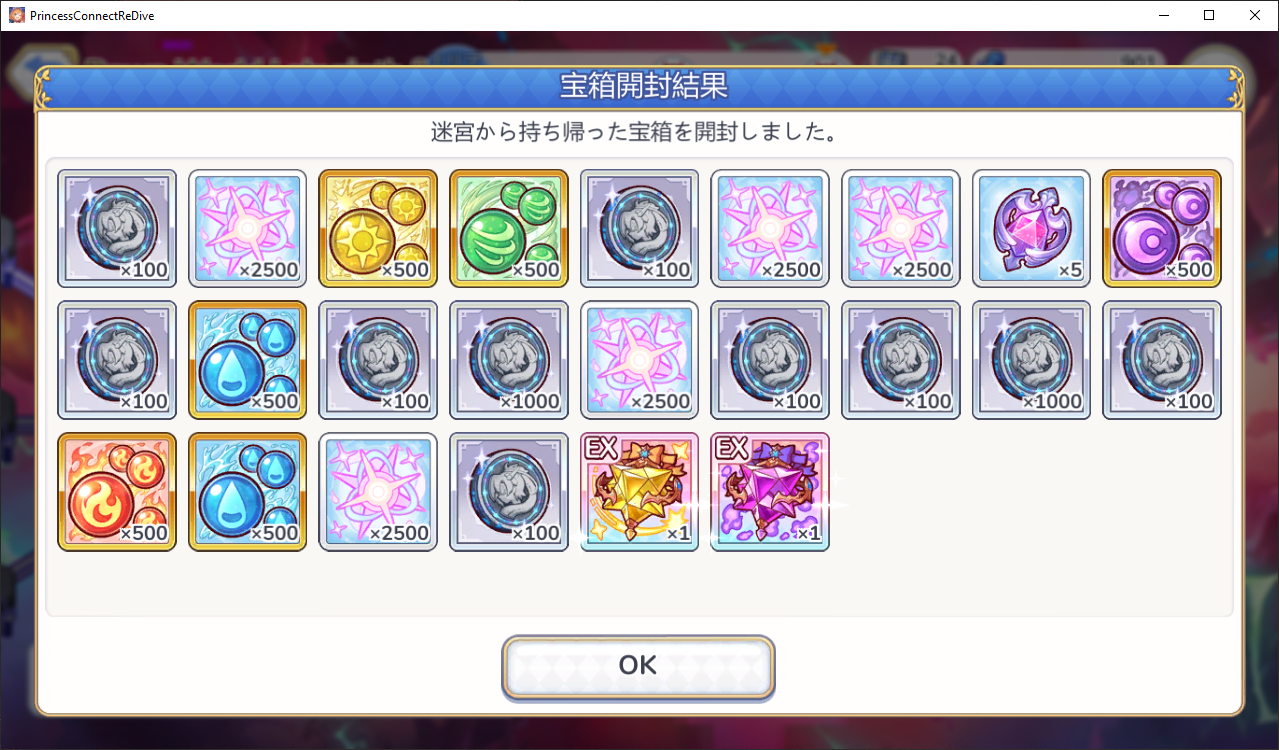Screen dimensions: 1279x750
Task: Select the green wind orb ×500 item
Action: (x=509, y=229)
